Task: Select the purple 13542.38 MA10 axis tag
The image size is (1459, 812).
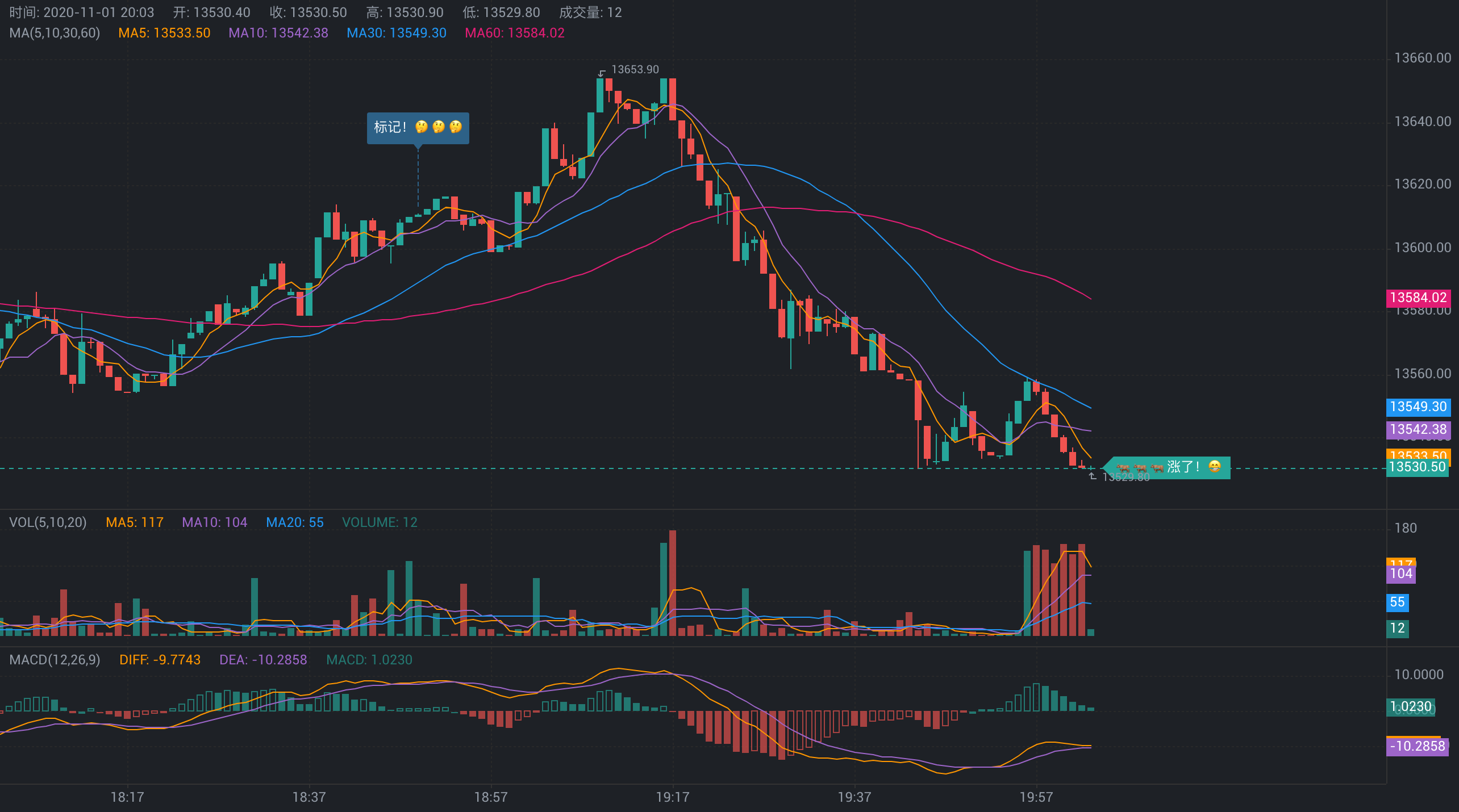Action: click(x=1418, y=429)
